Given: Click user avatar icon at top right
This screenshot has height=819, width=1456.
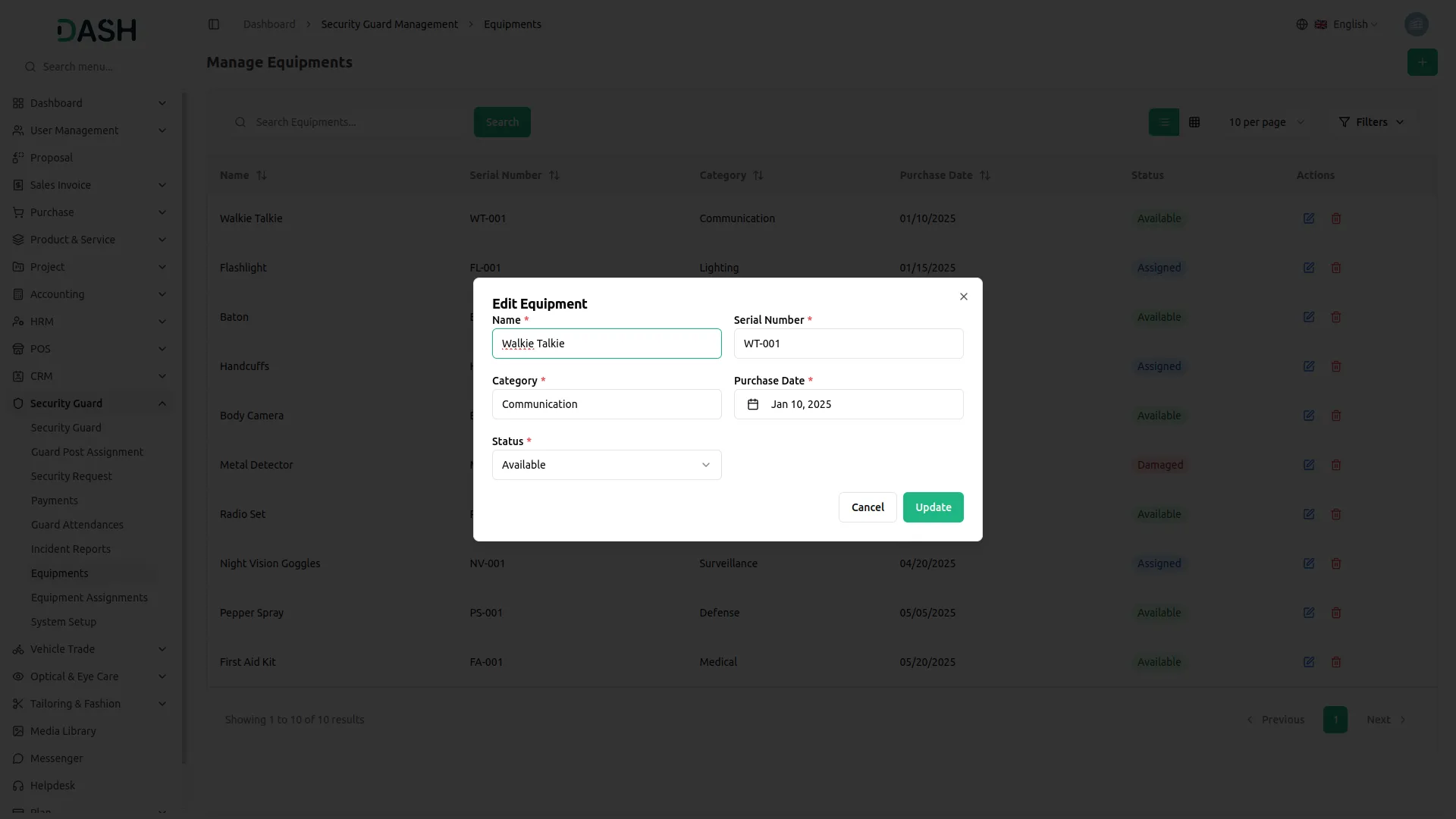Looking at the screenshot, I should pos(1416,24).
